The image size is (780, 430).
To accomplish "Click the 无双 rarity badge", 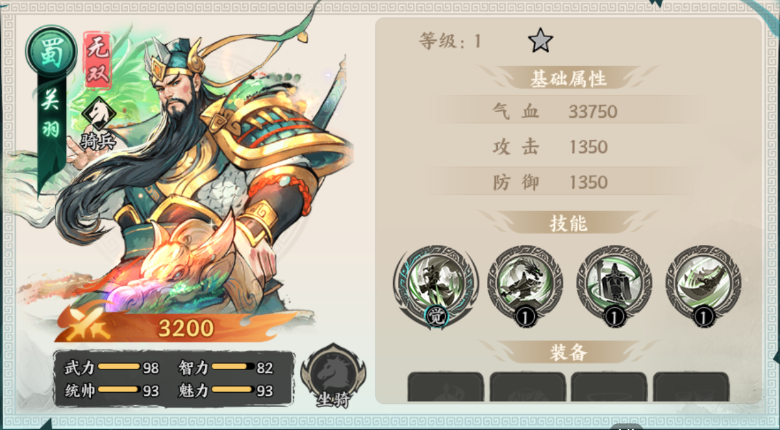I will point(98,60).
